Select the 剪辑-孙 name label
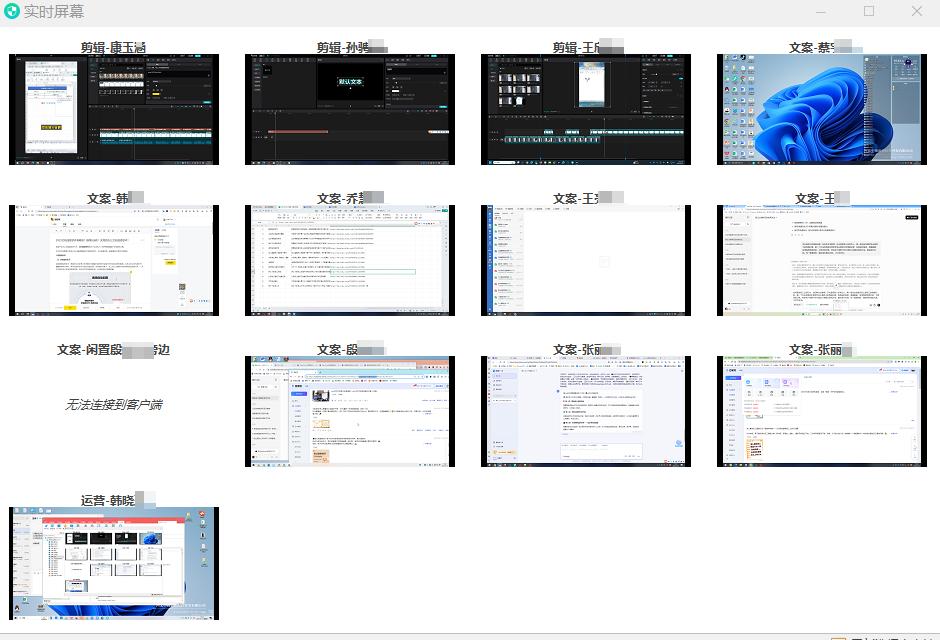The width and height of the screenshot is (940, 640). (x=352, y=47)
